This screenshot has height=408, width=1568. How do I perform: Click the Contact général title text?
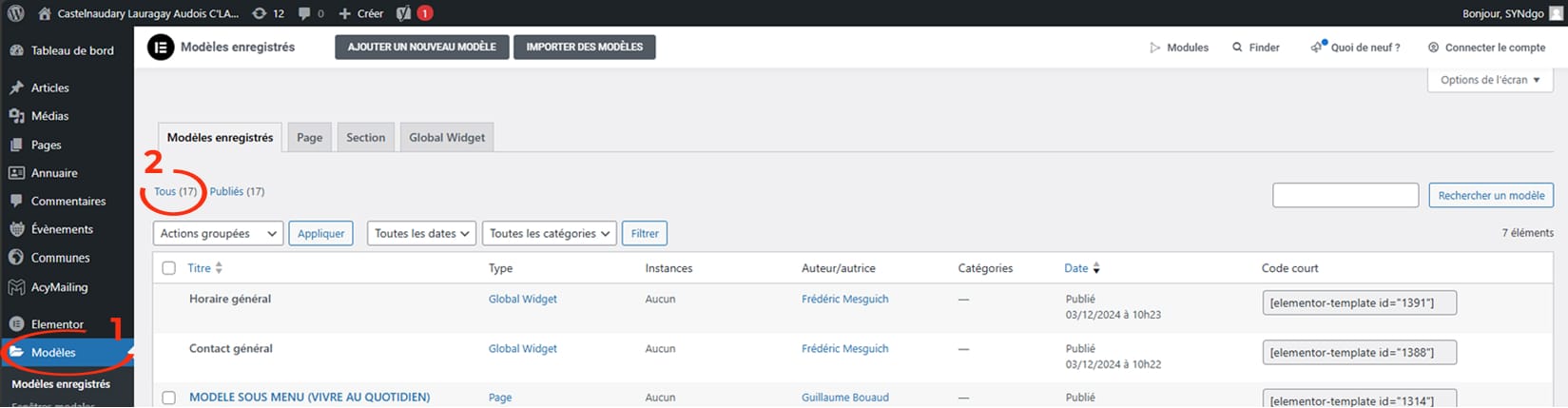tap(231, 348)
